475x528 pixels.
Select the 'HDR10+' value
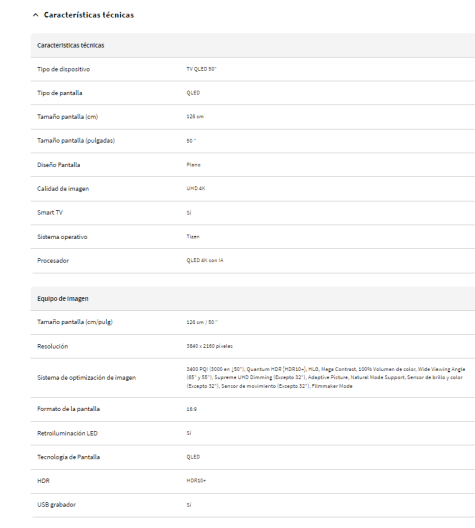pos(196,481)
